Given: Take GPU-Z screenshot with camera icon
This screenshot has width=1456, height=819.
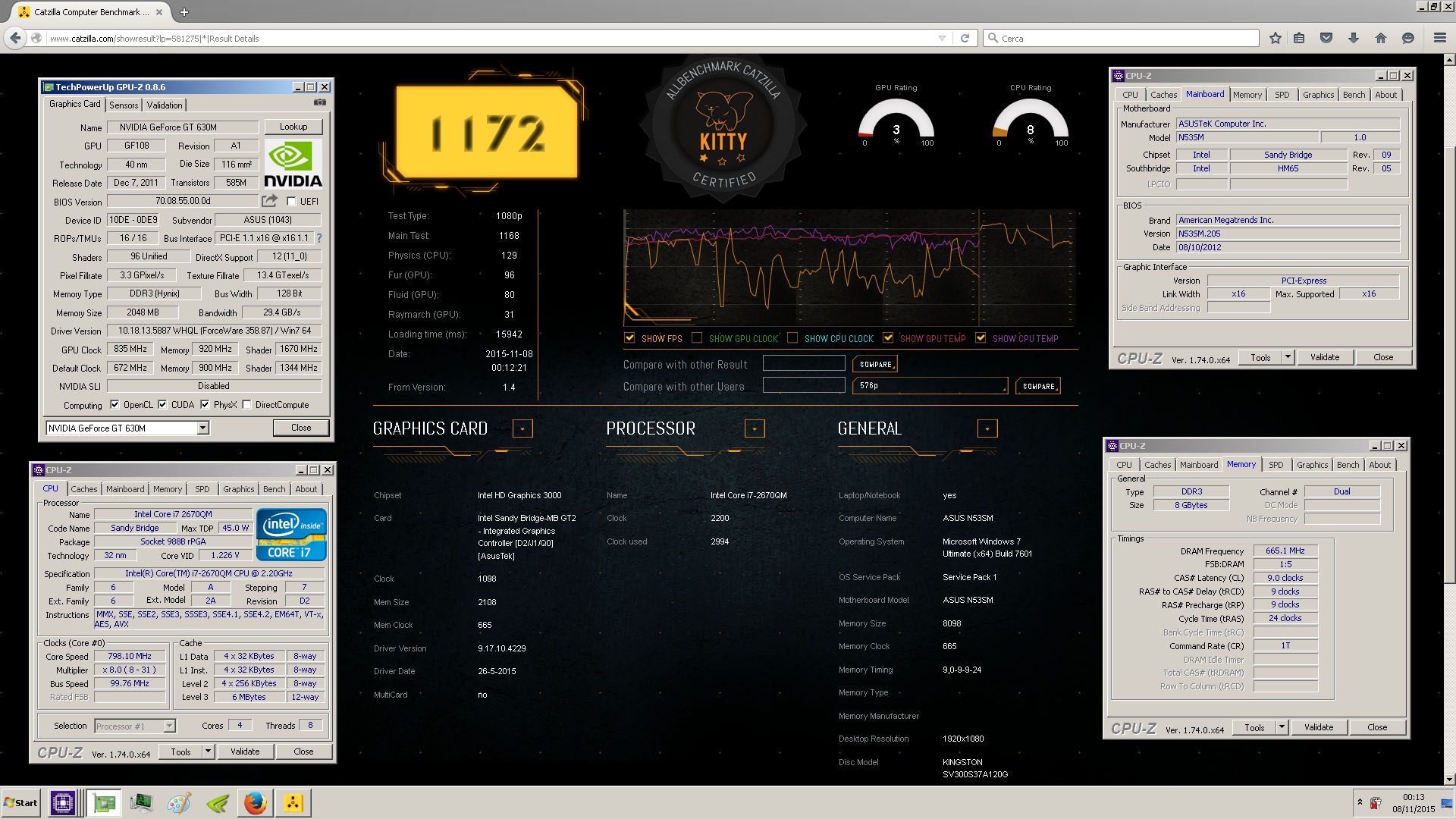Looking at the screenshot, I should tap(320, 102).
